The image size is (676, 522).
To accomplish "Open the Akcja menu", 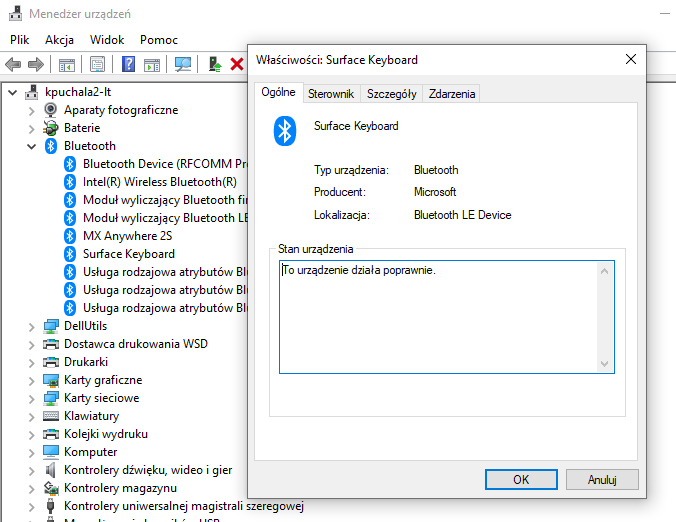I will tap(59, 40).
